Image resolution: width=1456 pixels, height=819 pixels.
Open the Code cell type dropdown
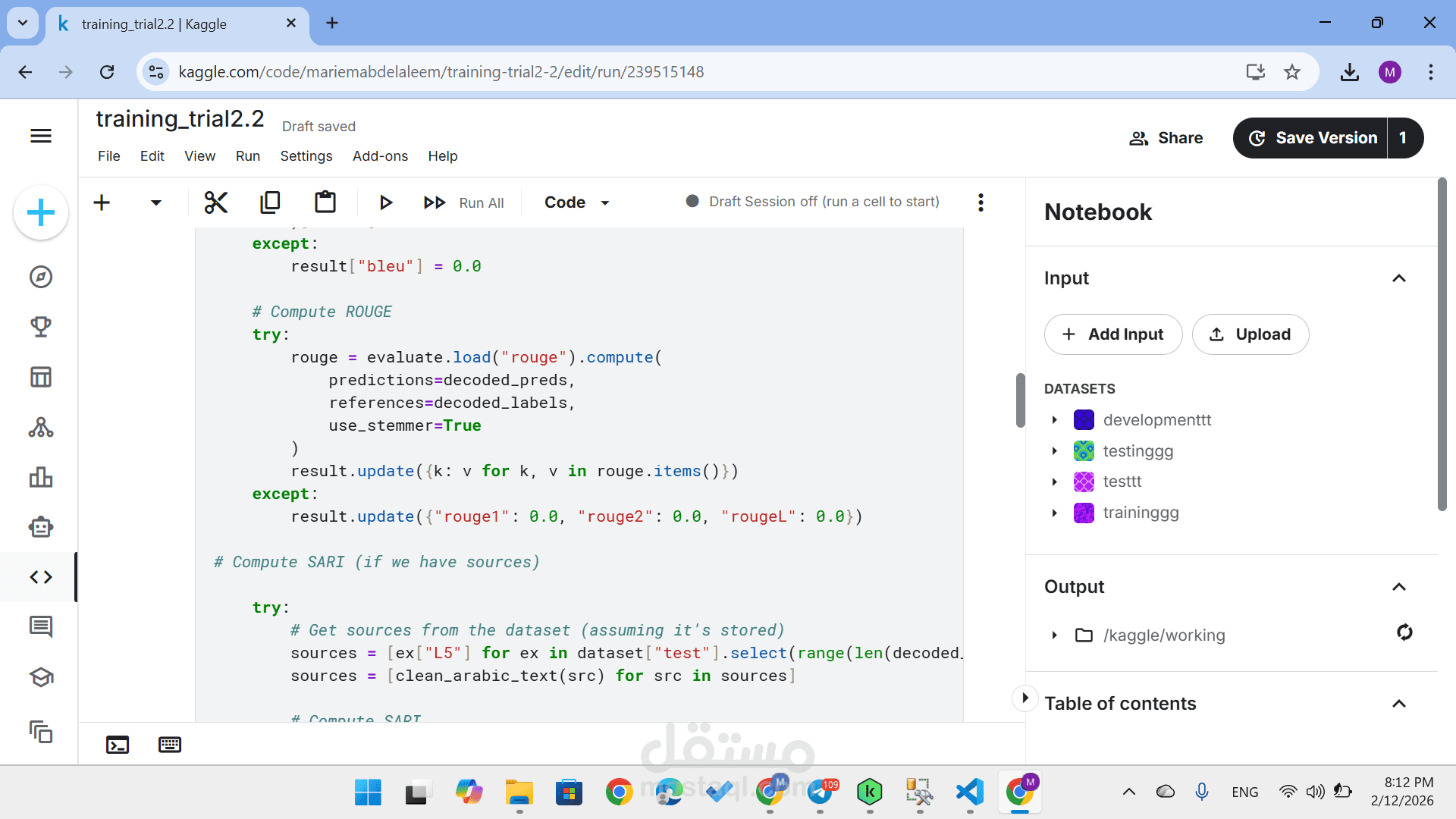[x=577, y=202]
